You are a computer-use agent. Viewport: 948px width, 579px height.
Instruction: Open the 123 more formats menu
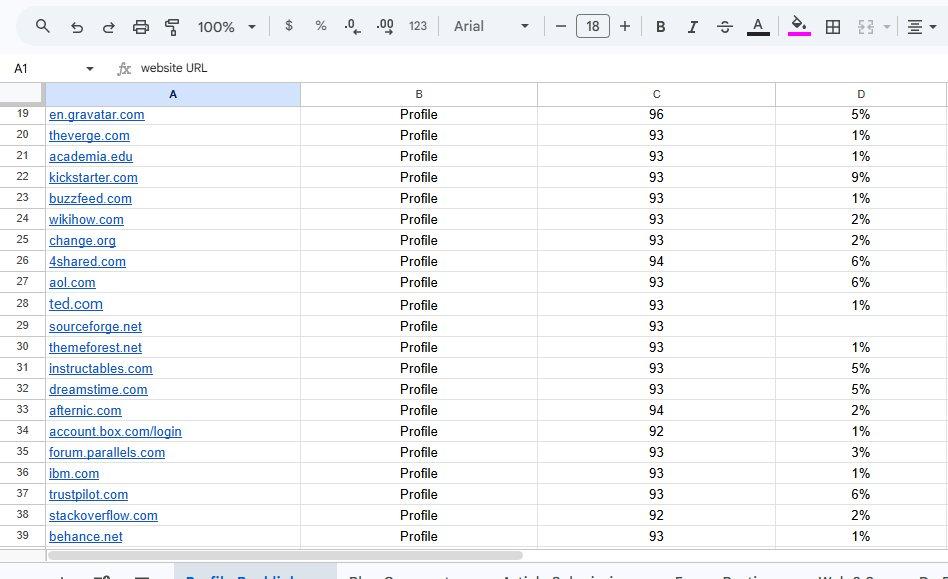click(418, 26)
